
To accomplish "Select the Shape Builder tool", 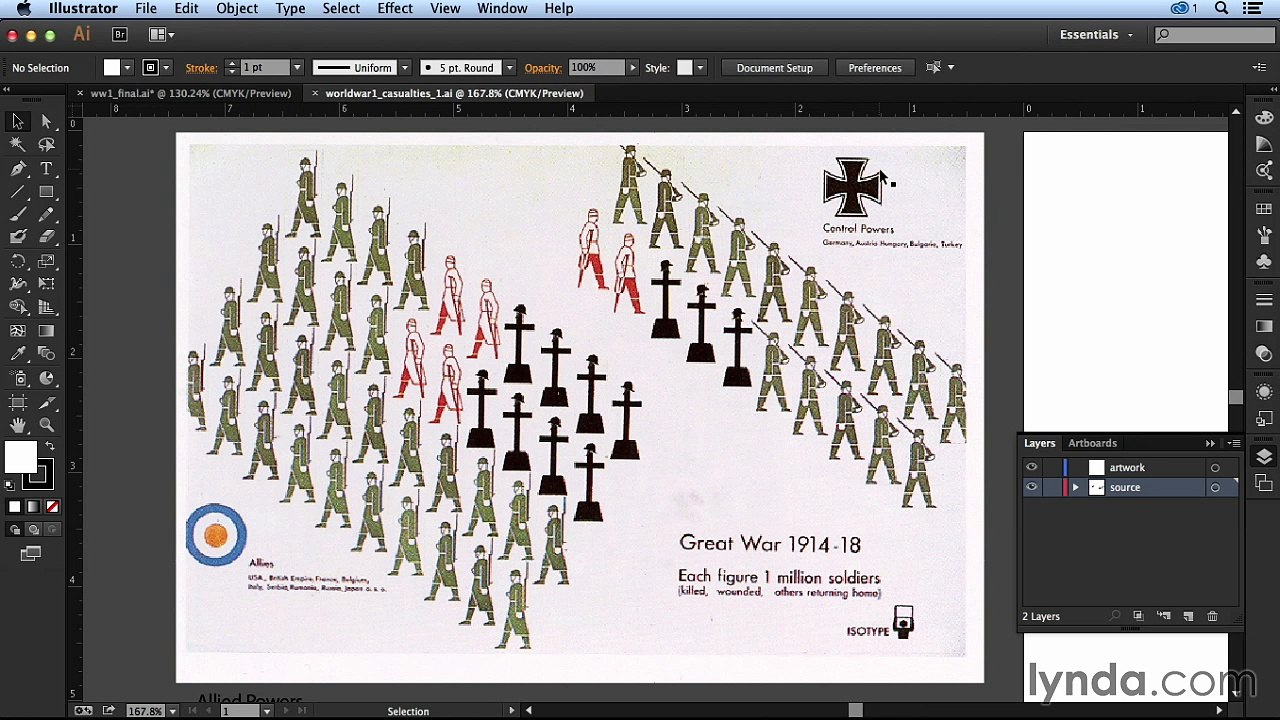I will click(x=18, y=308).
